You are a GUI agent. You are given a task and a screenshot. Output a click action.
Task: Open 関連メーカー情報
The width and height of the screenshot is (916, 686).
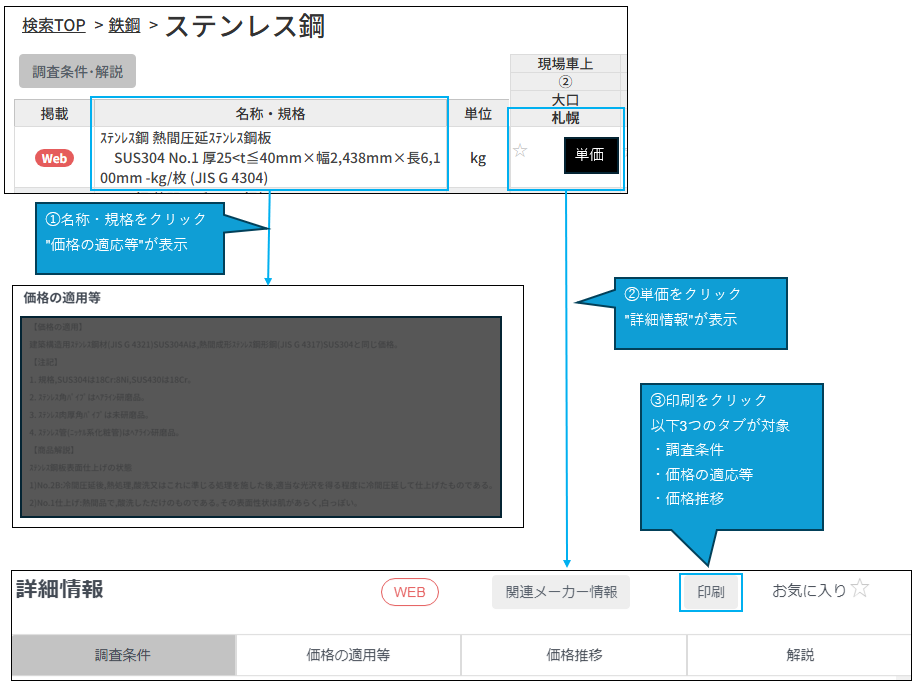point(561,592)
